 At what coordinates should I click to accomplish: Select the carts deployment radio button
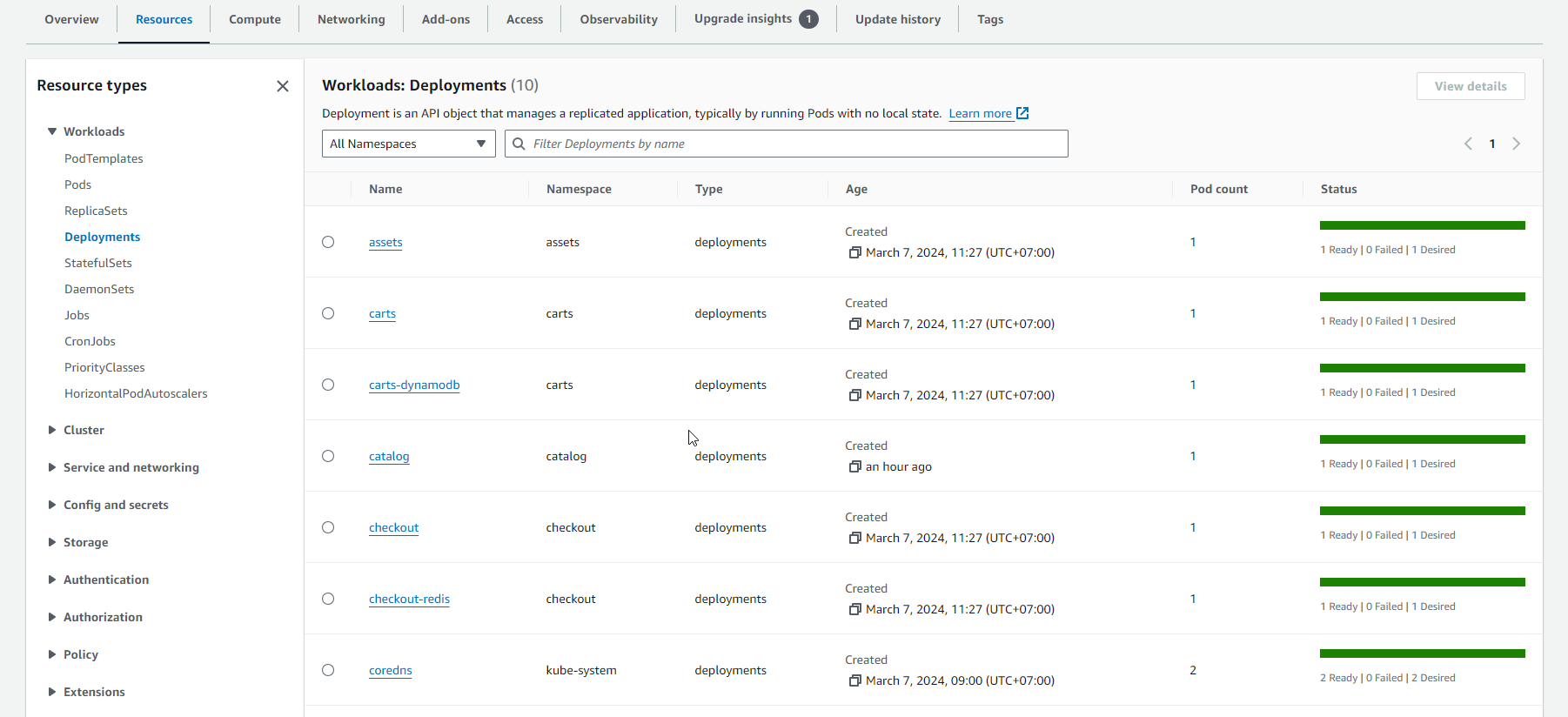[x=328, y=313]
